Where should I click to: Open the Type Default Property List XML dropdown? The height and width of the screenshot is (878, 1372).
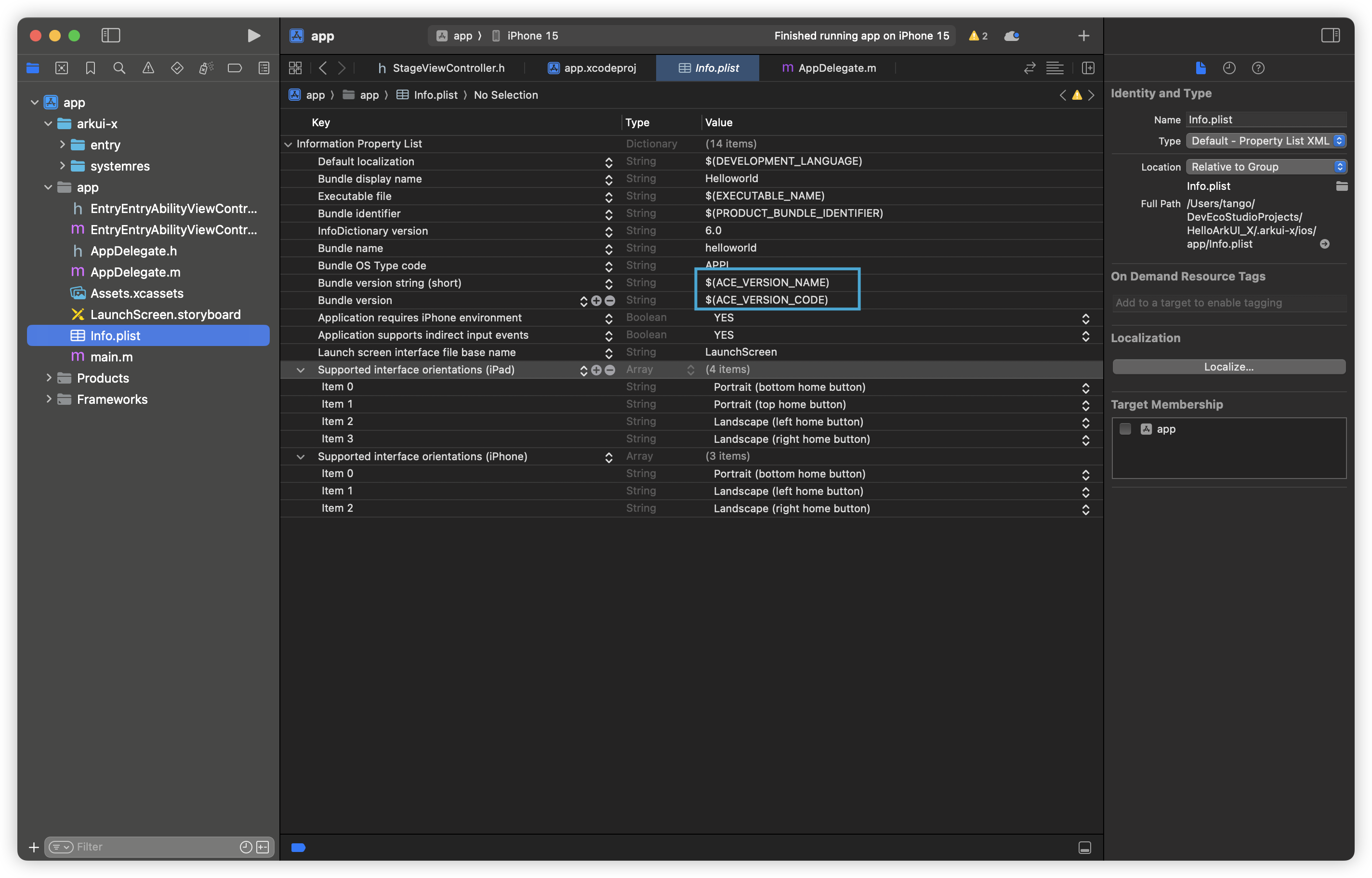pos(1266,141)
